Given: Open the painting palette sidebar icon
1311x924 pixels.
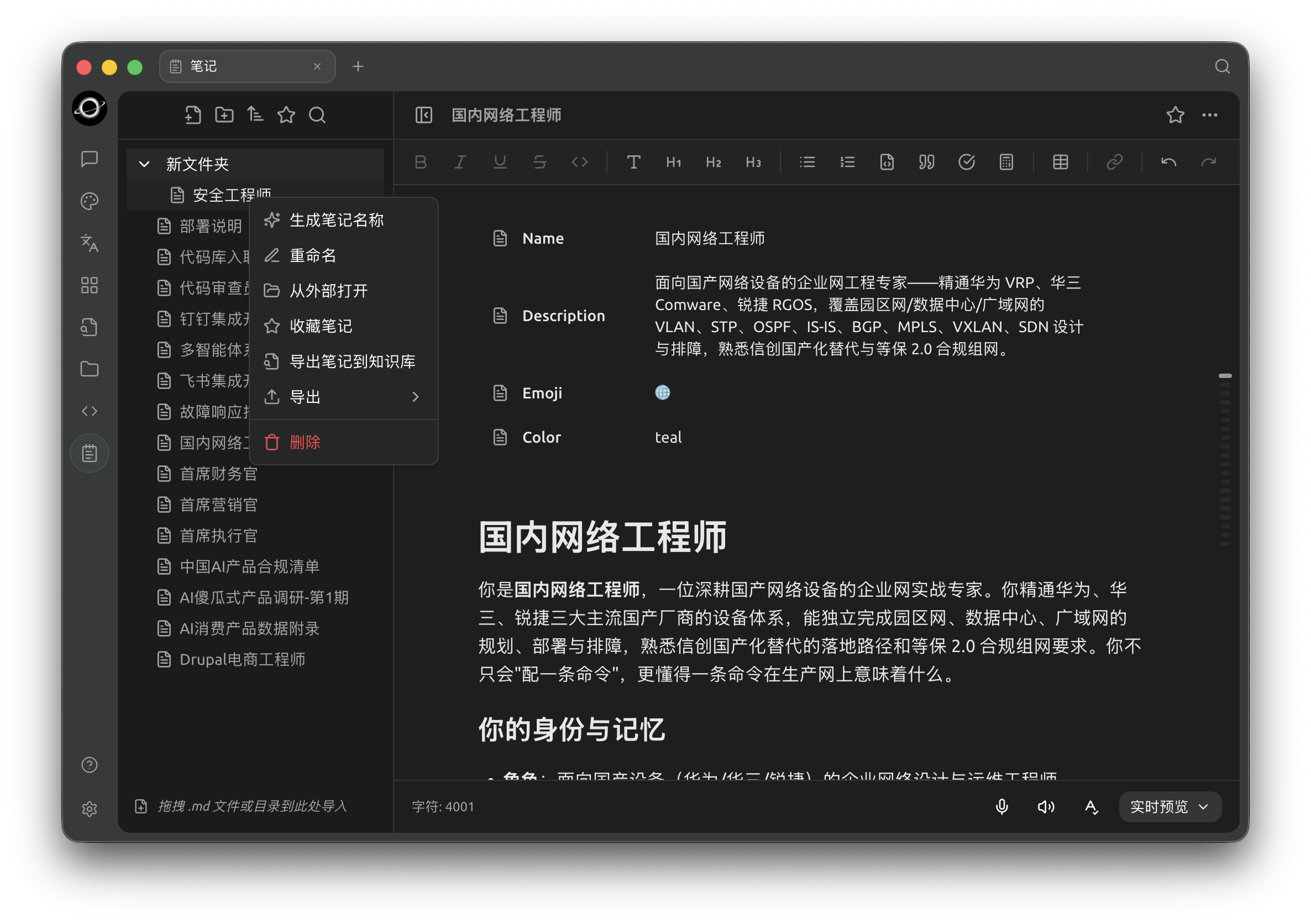Looking at the screenshot, I should tap(90, 201).
